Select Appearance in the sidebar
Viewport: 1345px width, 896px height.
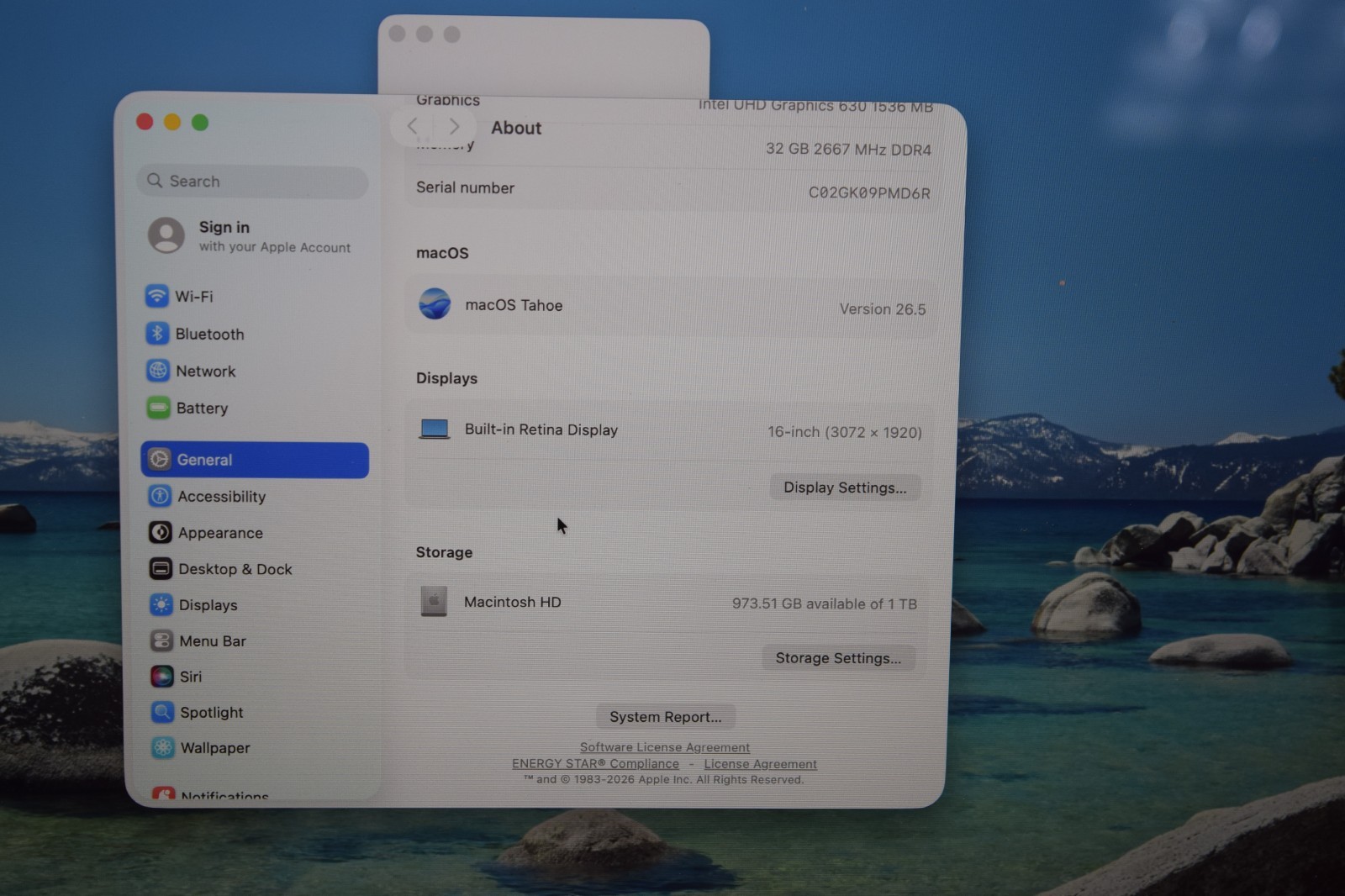[256, 532]
